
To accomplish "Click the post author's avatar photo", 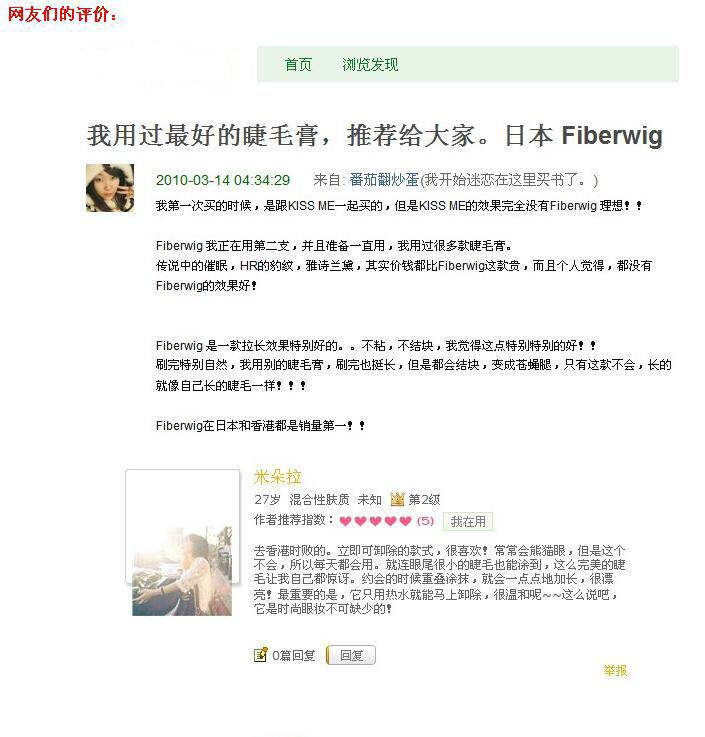I will 110,188.
